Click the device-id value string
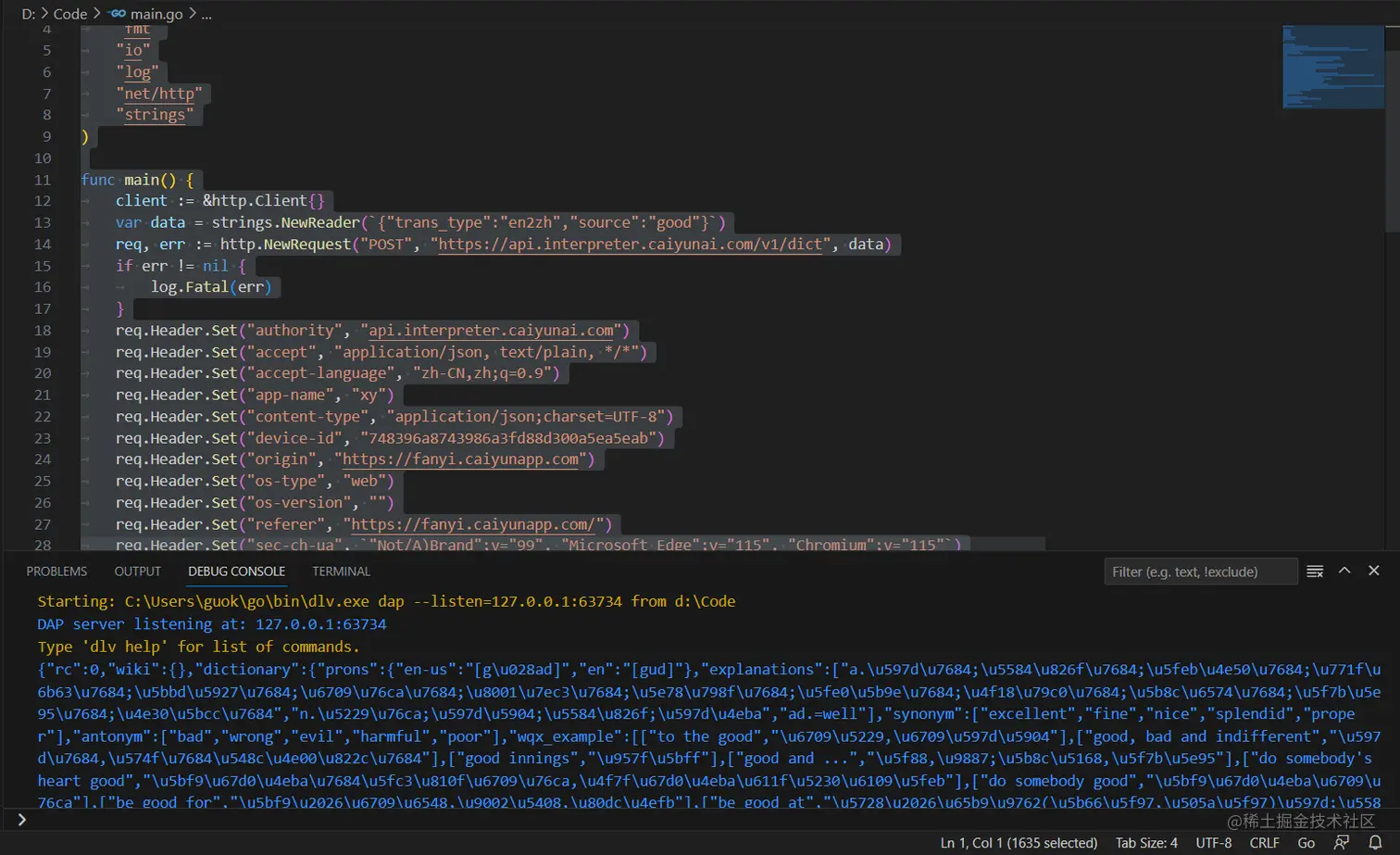The width and height of the screenshot is (1400, 855). click(x=508, y=438)
